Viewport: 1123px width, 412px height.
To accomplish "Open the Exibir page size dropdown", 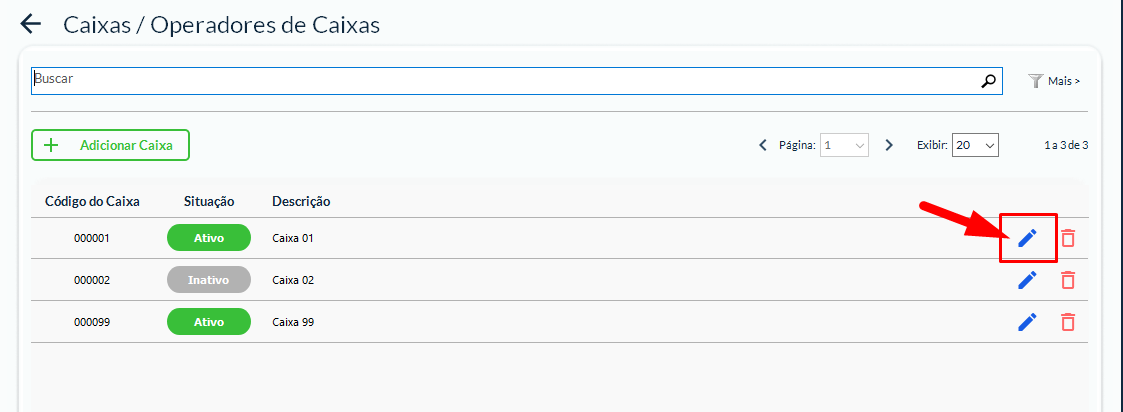I will [975, 145].
